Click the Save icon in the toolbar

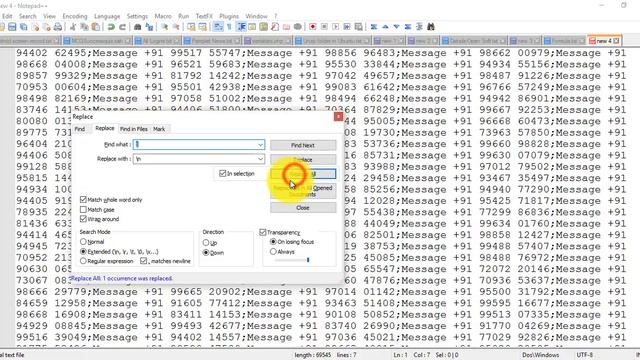[x=12, y=27]
